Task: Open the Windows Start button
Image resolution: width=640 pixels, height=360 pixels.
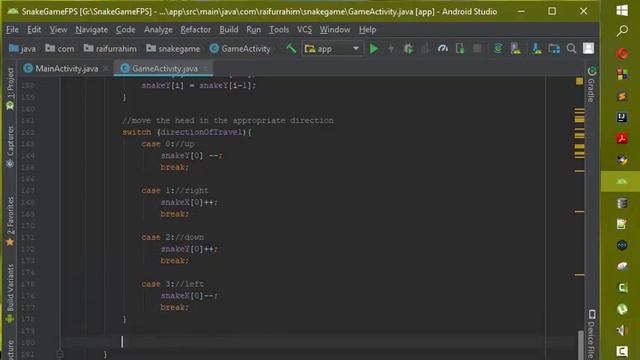Action: tap(622, 10)
